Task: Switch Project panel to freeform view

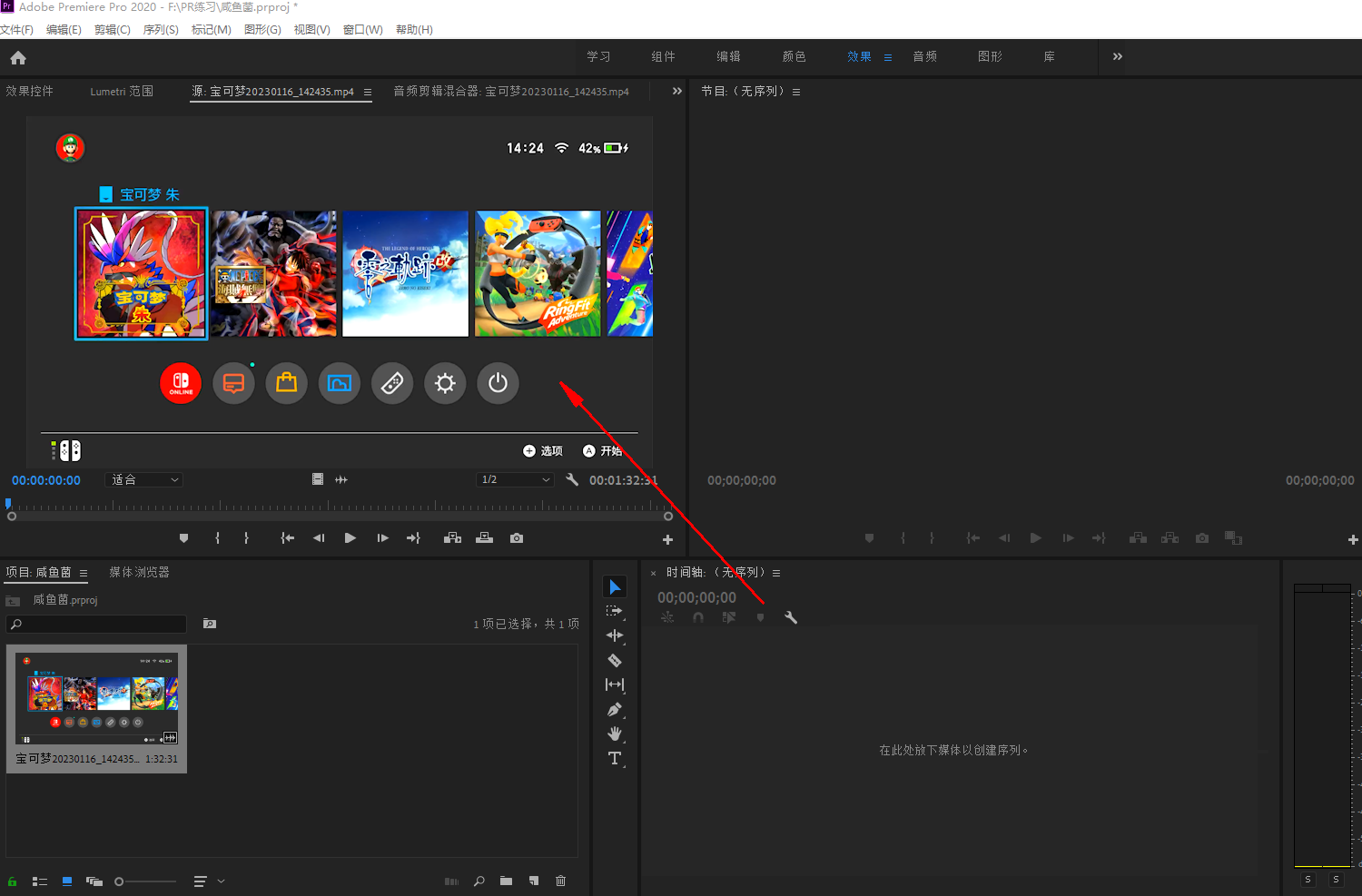Action: tap(94, 881)
